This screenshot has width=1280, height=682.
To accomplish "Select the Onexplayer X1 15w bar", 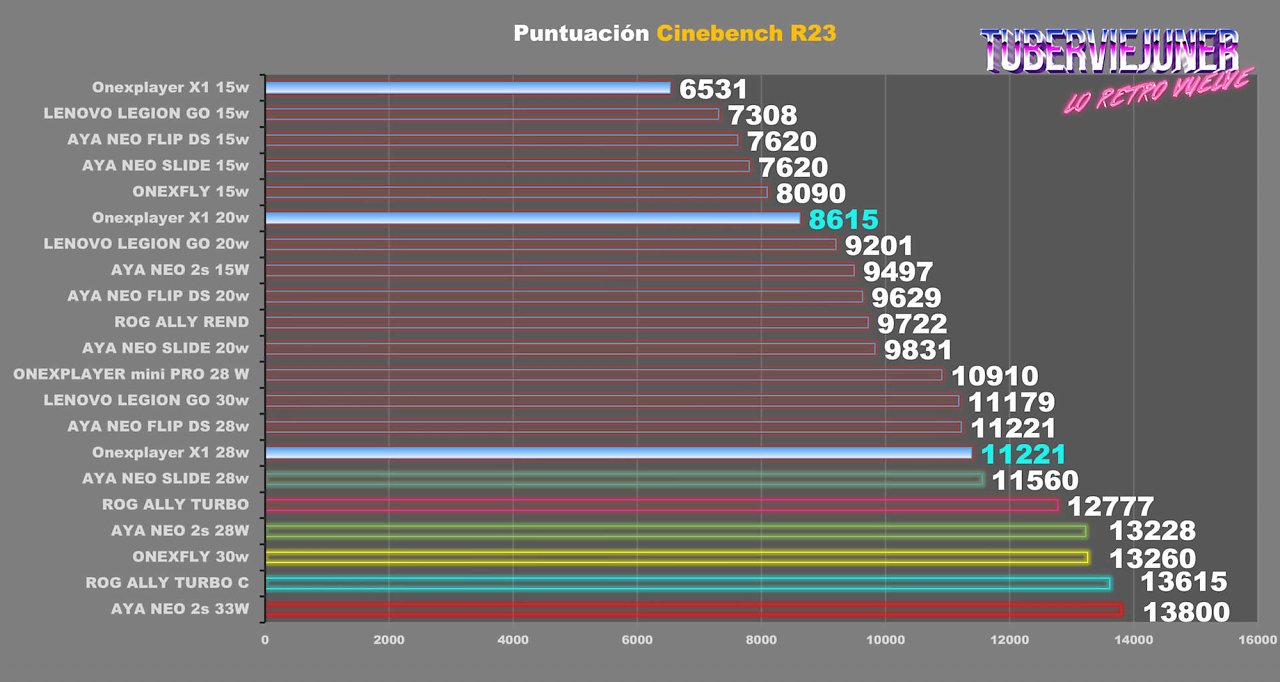I will pos(467,88).
